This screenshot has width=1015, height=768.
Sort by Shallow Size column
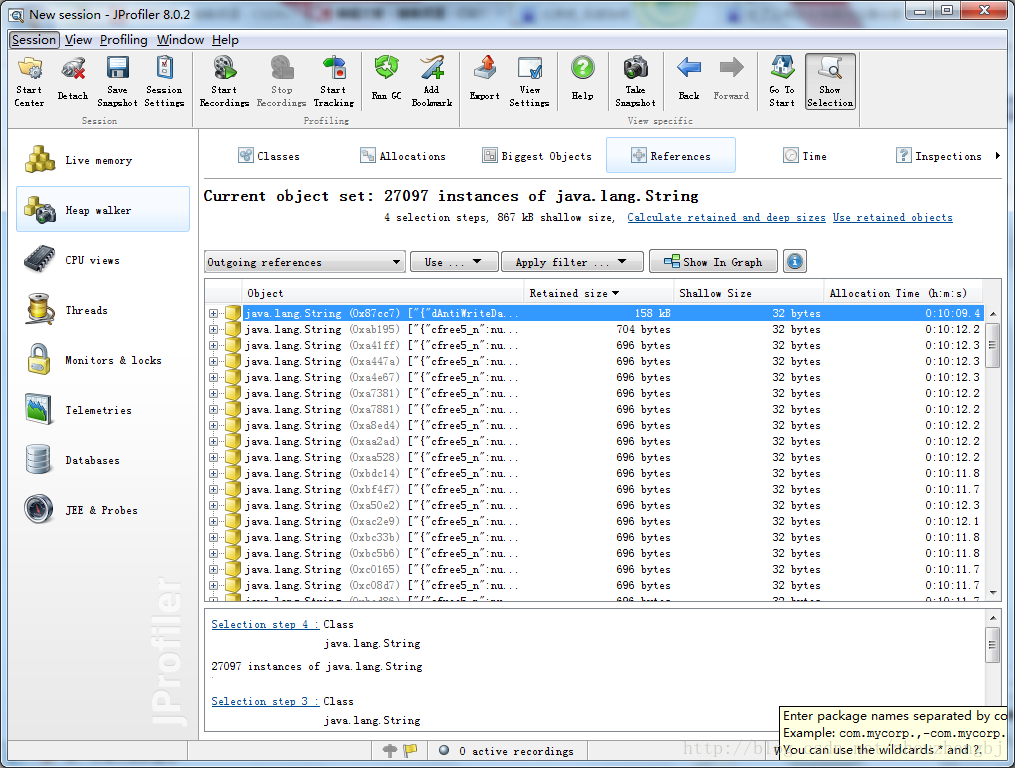pyautogui.click(x=749, y=293)
